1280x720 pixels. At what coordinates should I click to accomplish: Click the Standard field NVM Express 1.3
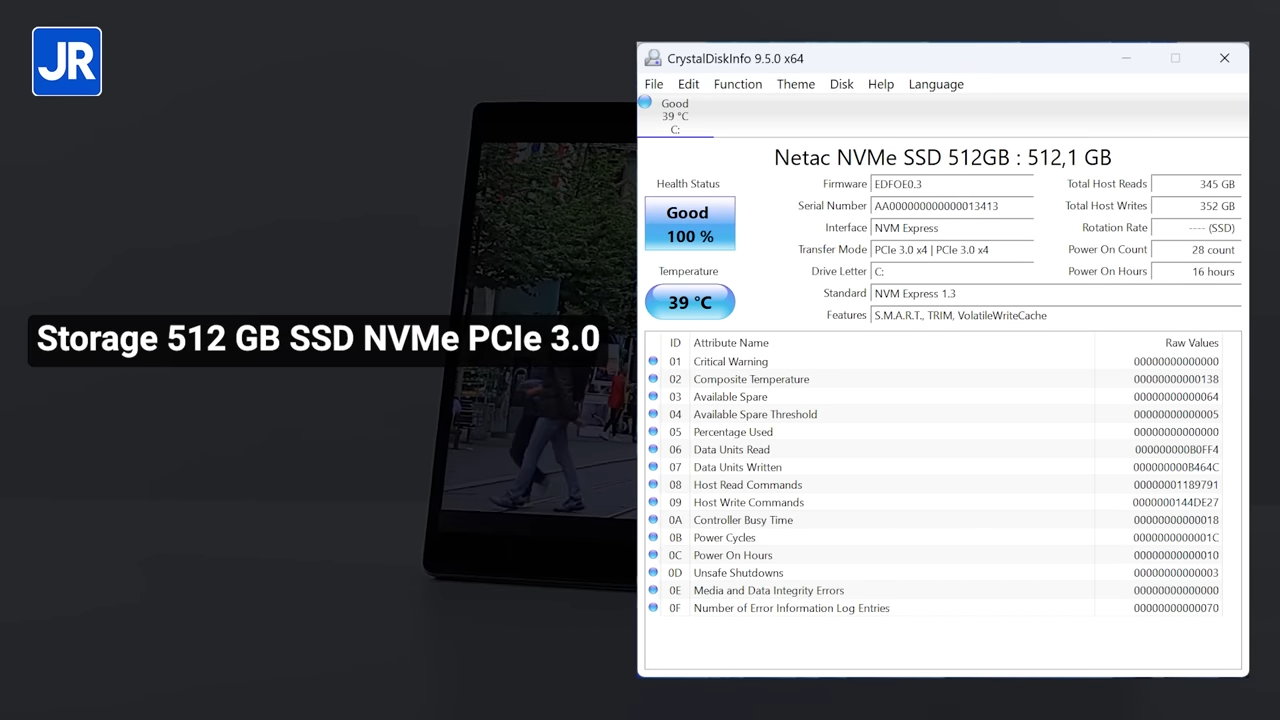click(1056, 294)
